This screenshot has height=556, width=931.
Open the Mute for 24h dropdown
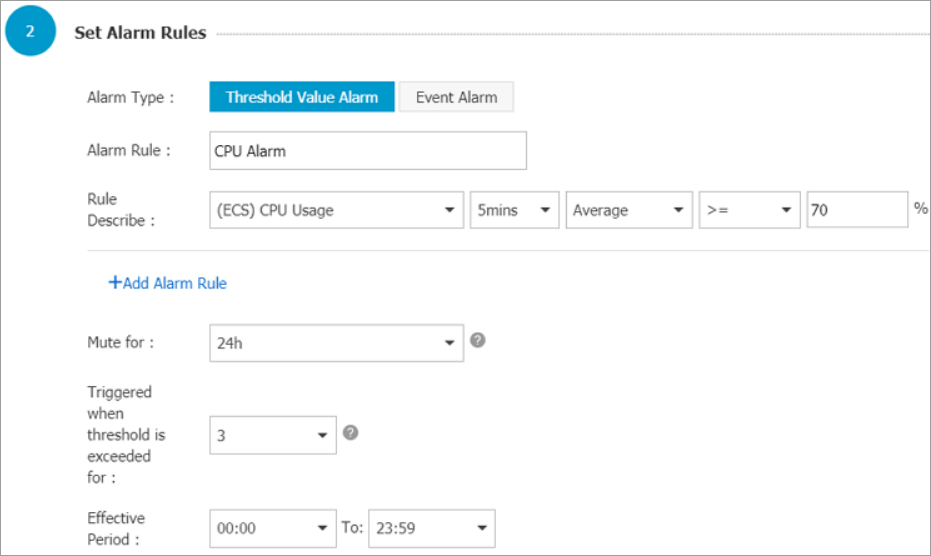[x=336, y=342]
